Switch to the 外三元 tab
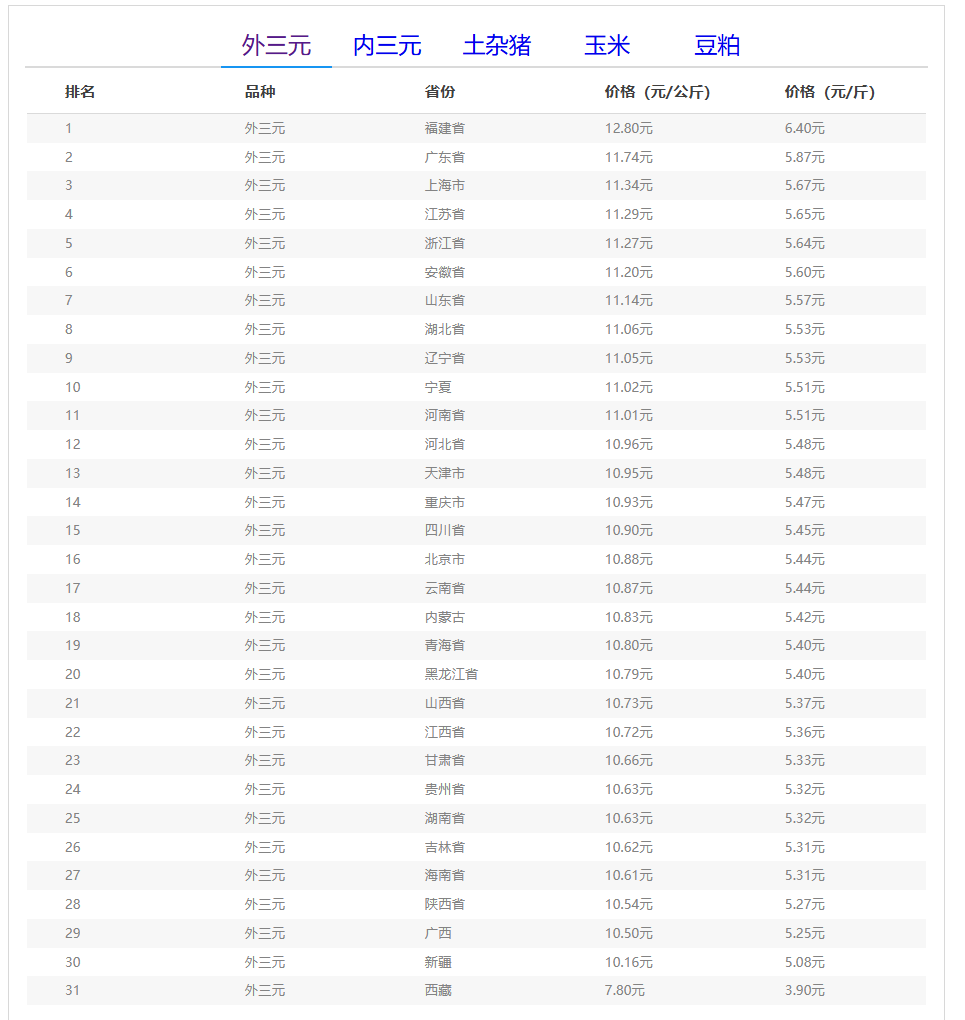The image size is (965, 1020). (276, 46)
